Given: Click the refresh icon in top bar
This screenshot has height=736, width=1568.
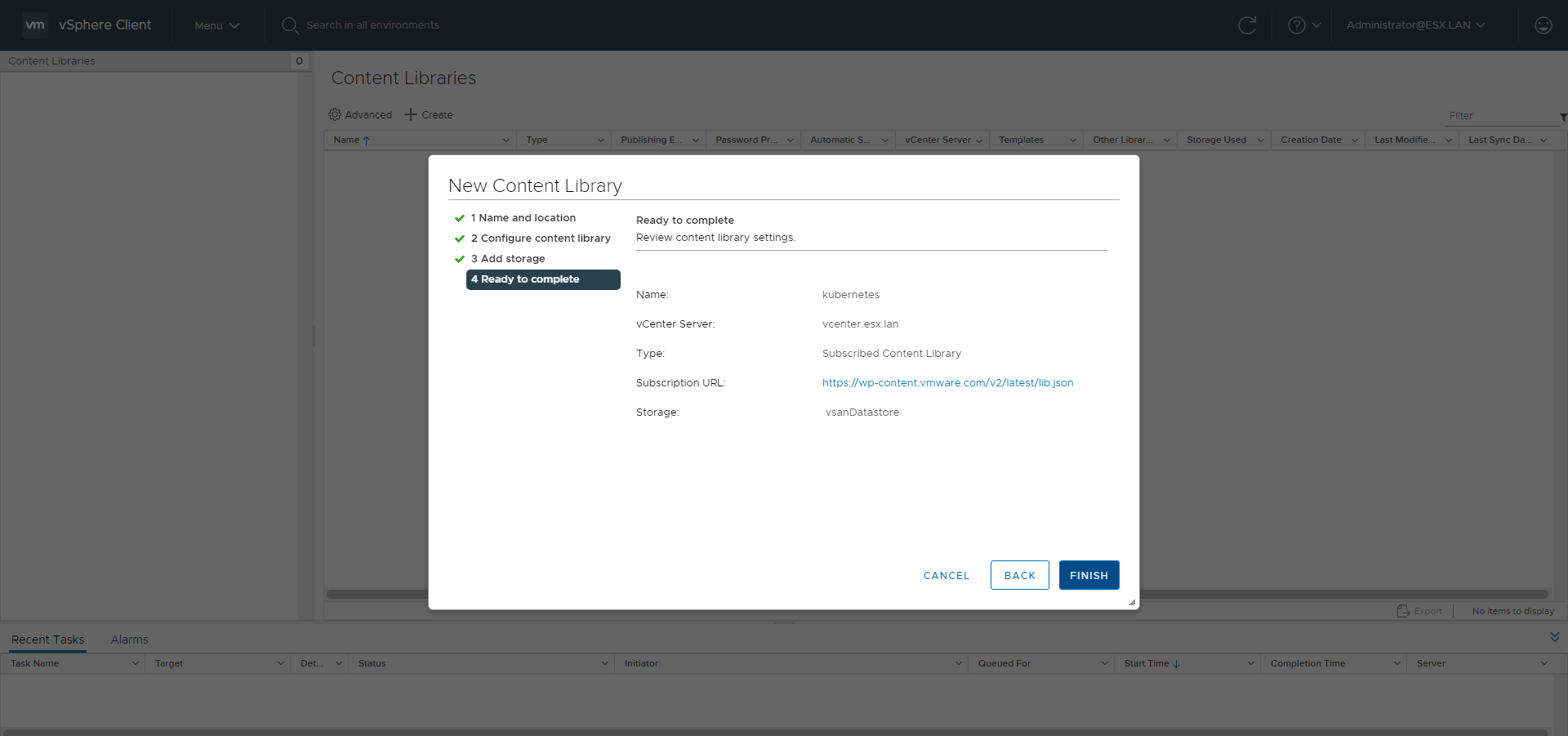Looking at the screenshot, I should pos(1247,25).
